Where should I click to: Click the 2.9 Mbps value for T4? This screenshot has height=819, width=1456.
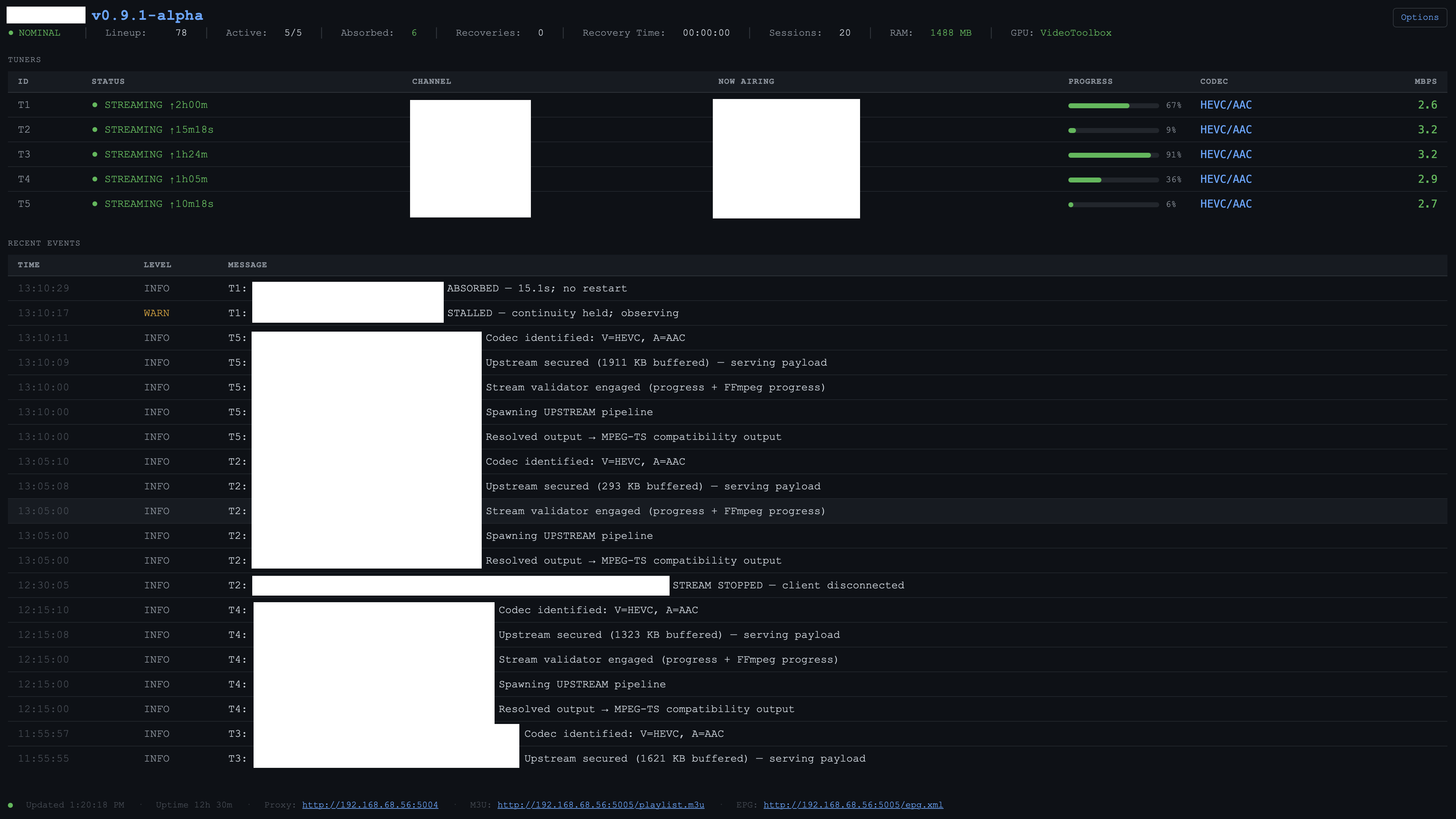point(1427,179)
